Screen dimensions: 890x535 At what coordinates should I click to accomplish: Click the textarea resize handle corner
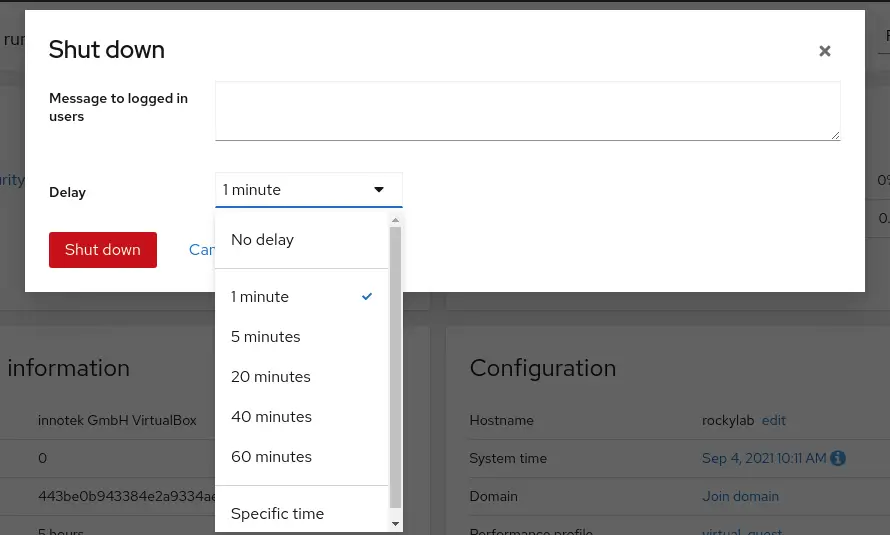tap(835, 135)
